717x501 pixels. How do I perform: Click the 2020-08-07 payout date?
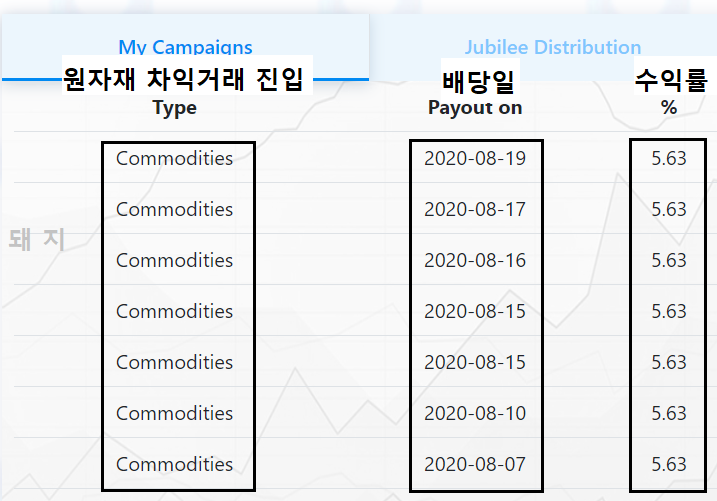tap(475, 464)
